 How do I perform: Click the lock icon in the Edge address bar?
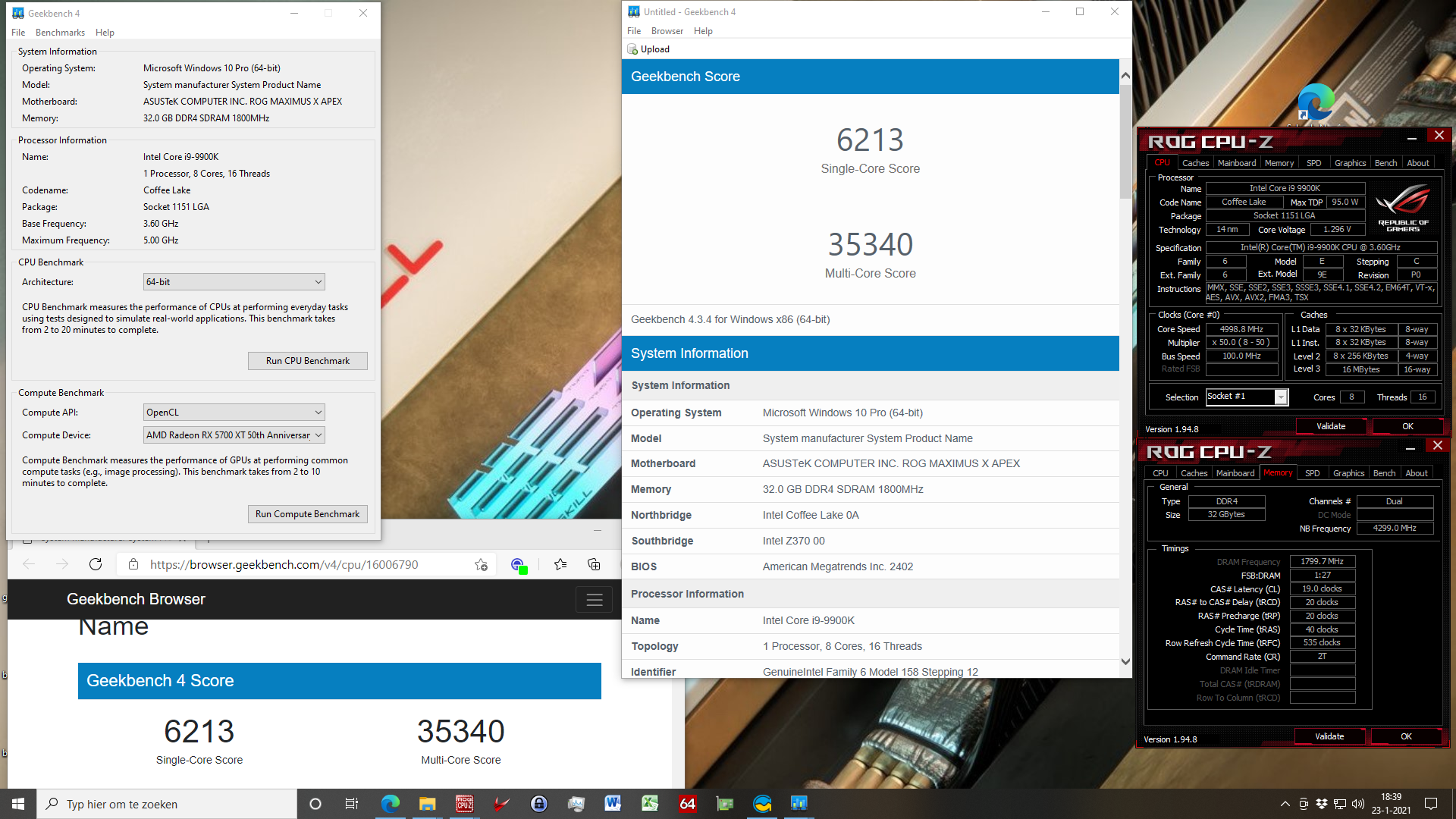133,564
